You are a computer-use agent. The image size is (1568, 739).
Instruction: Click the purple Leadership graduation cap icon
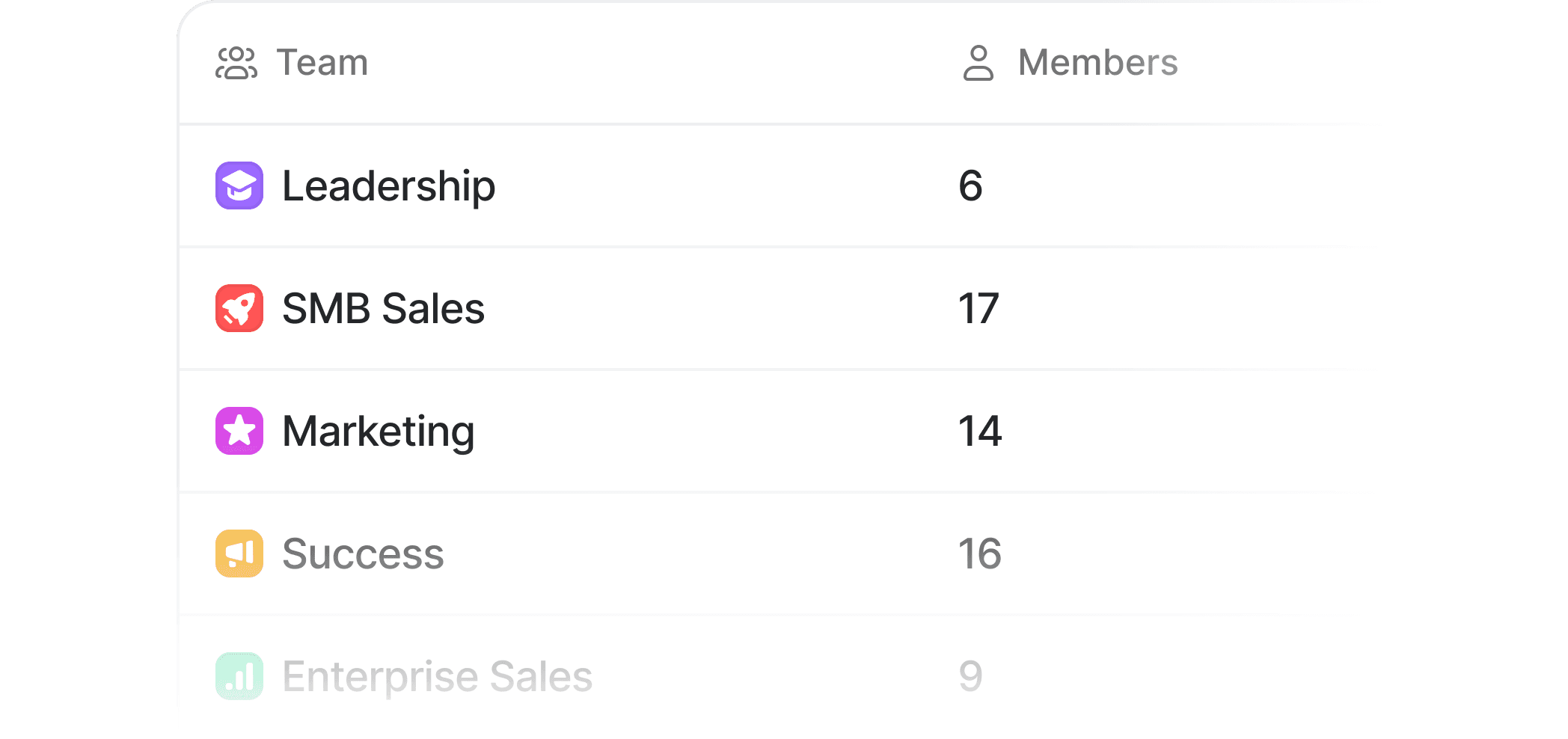pyautogui.click(x=239, y=185)
